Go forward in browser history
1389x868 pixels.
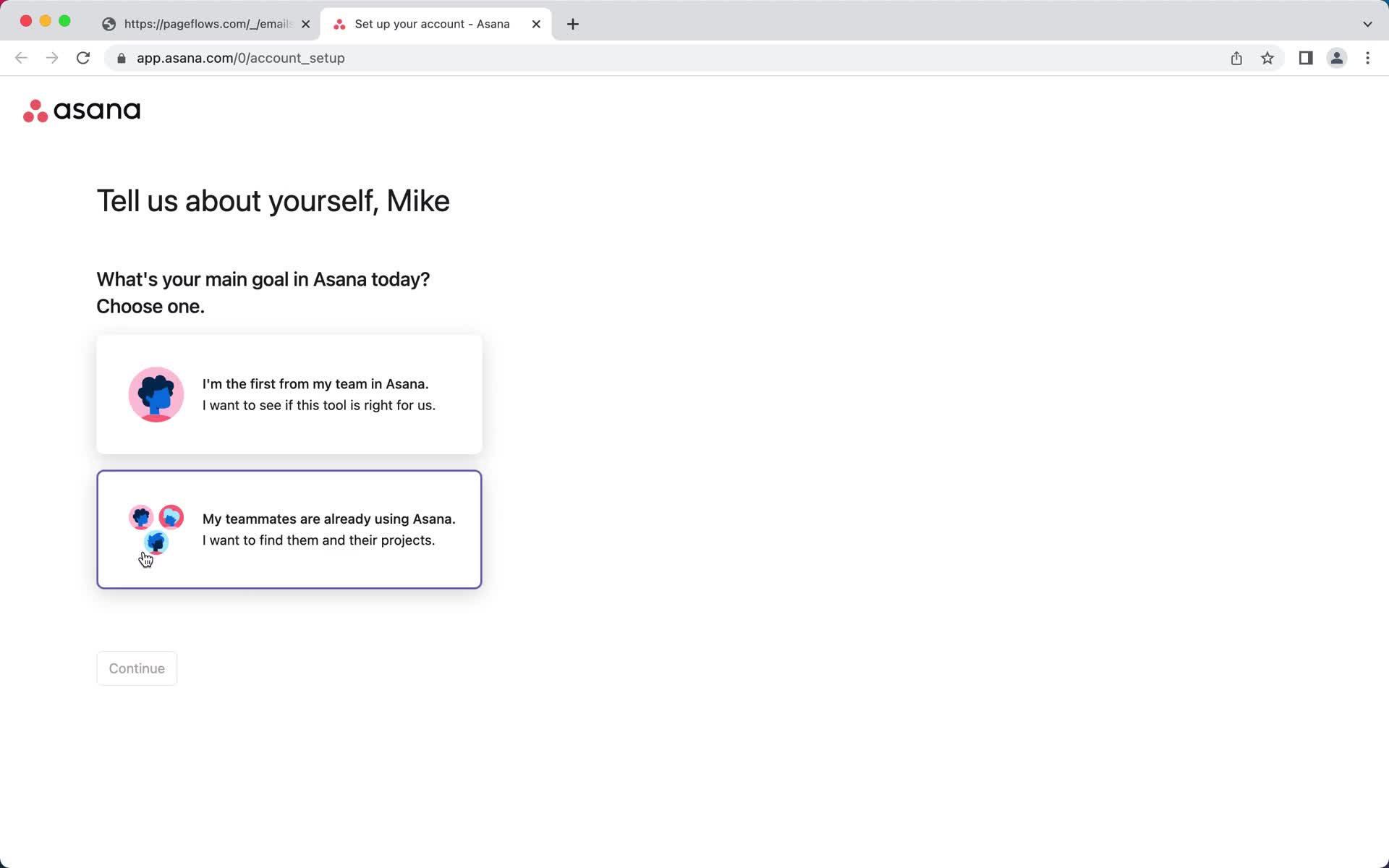(52, 58)
